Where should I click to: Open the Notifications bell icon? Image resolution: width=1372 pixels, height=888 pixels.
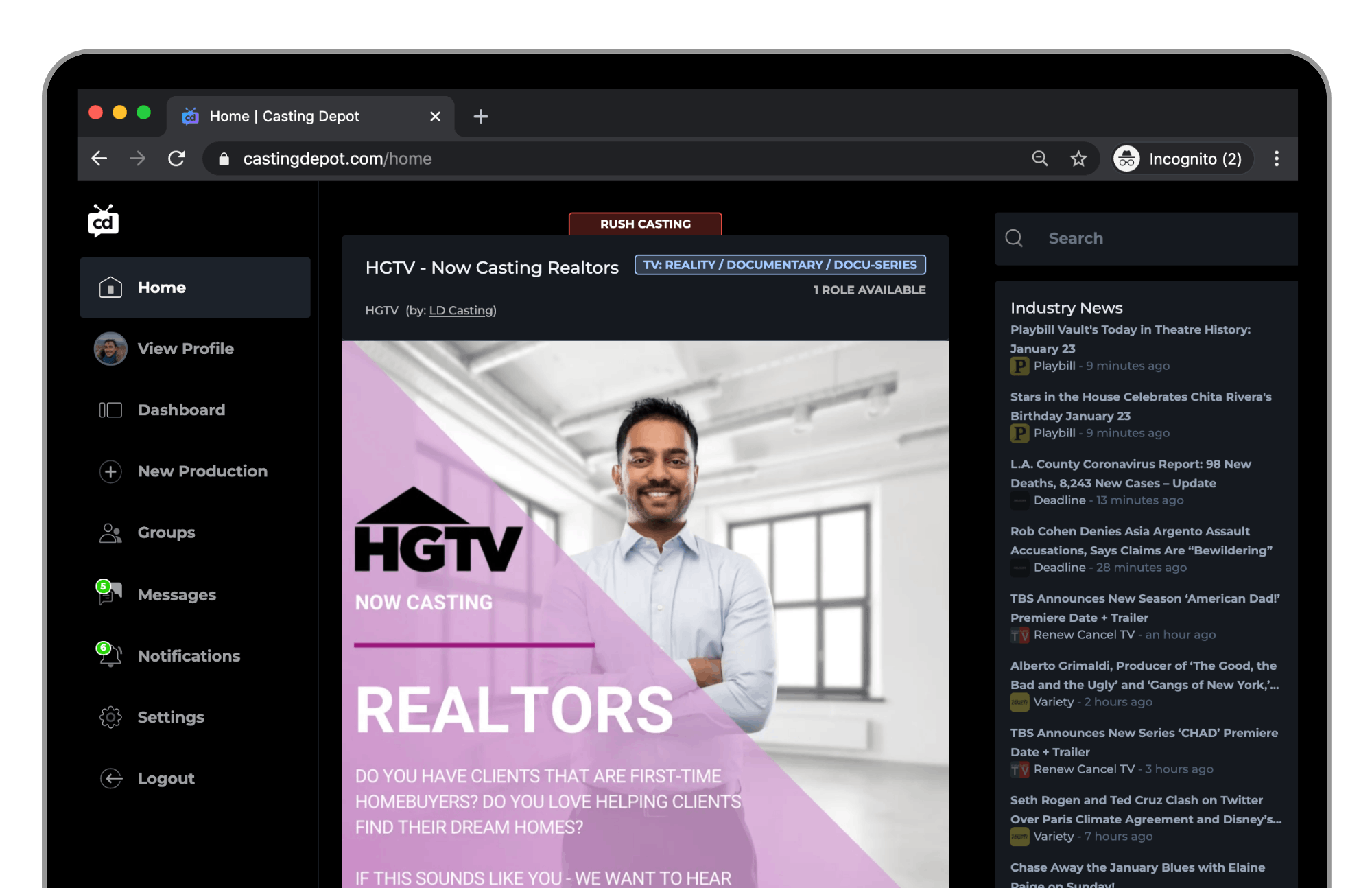(110, 655)
